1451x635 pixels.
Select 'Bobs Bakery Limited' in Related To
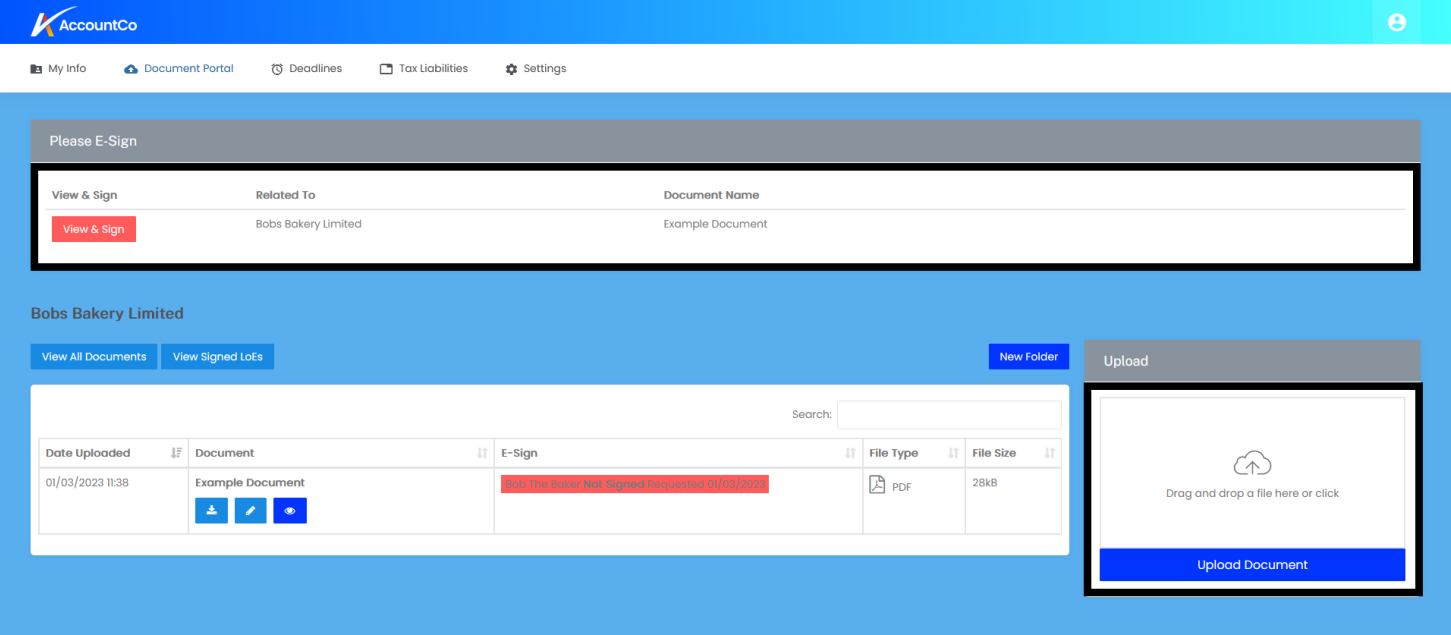click(308, 224)
